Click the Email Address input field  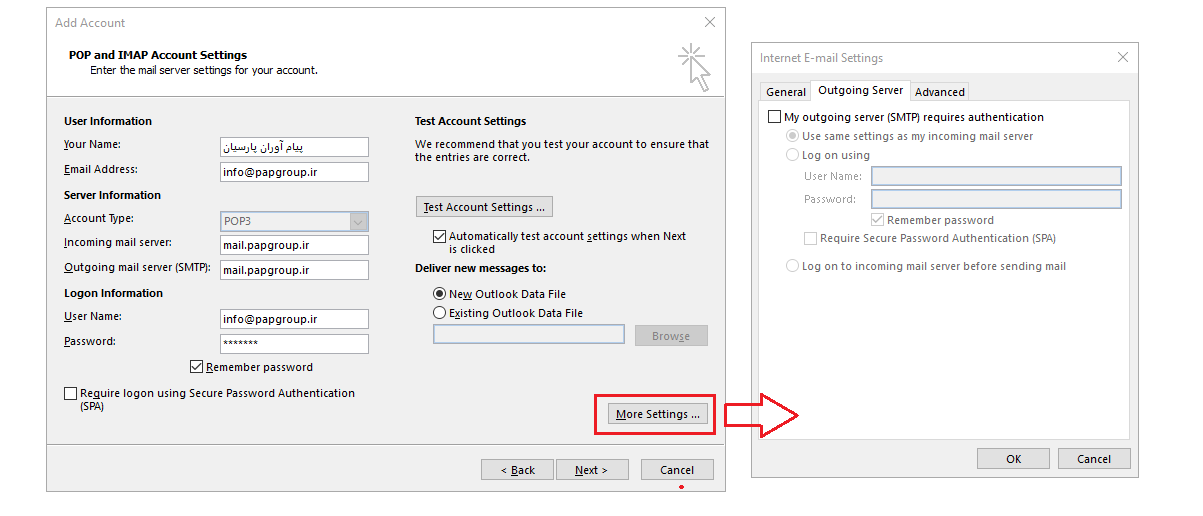pos(294,172)
